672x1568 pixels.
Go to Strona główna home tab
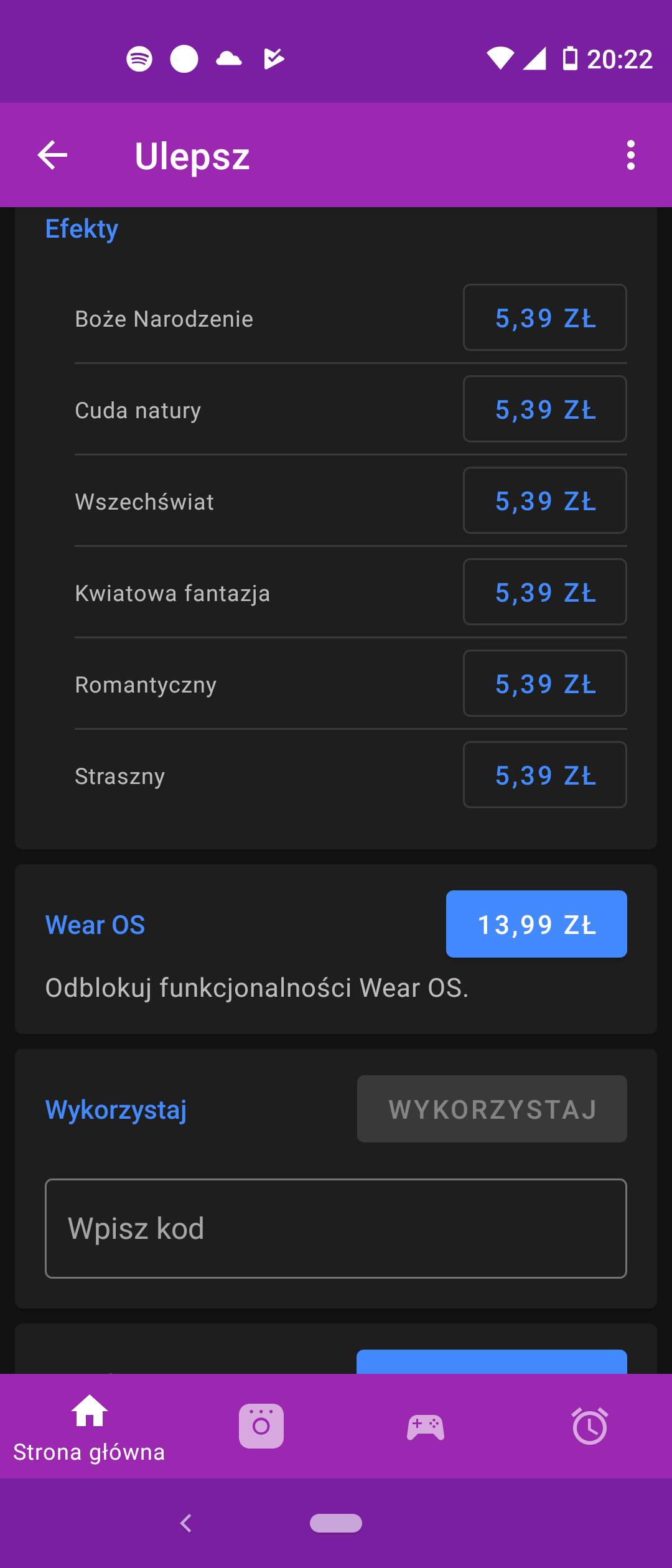pyautogui.click(x=90, y=1427)
